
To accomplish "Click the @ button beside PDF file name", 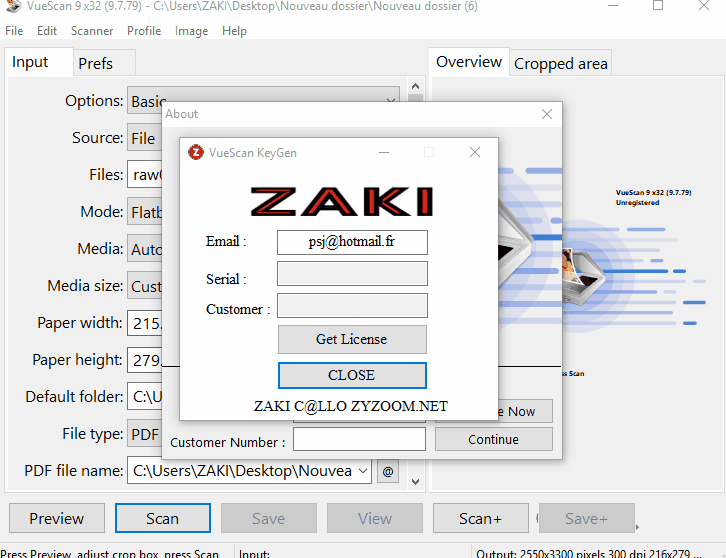I will 388,471.
